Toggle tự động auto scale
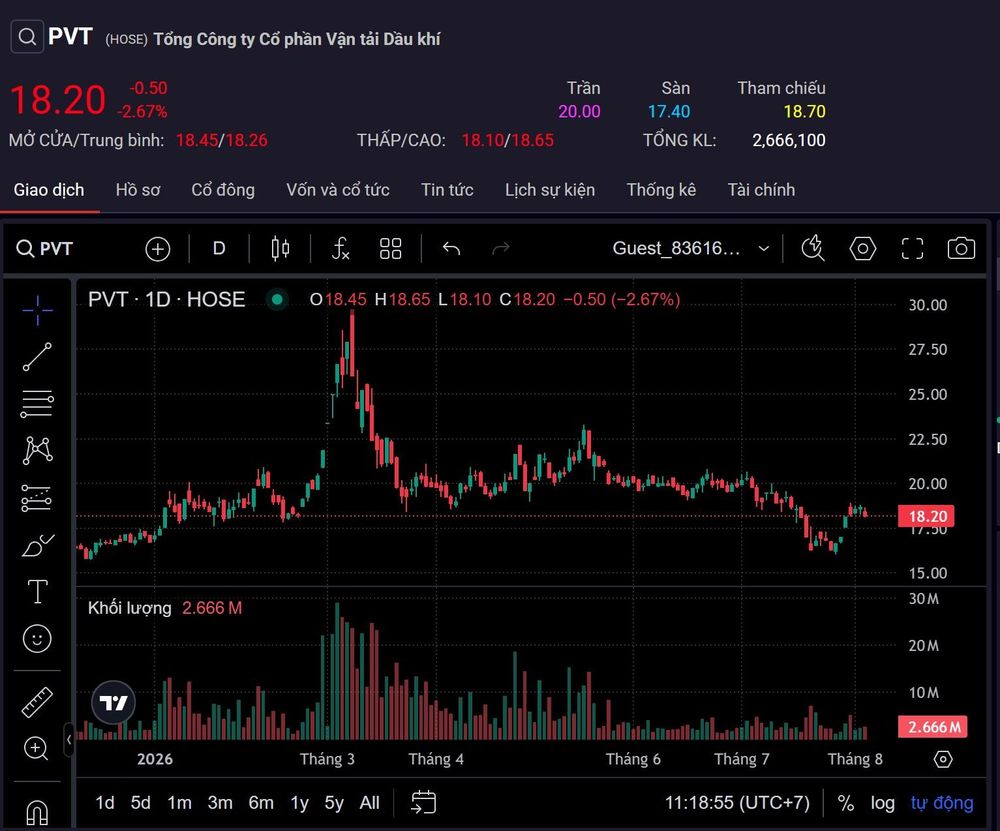 [x=942, y=803]
